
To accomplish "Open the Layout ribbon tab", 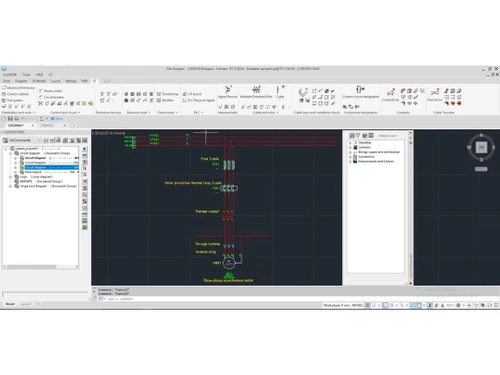I will click(x=55, y=81).
